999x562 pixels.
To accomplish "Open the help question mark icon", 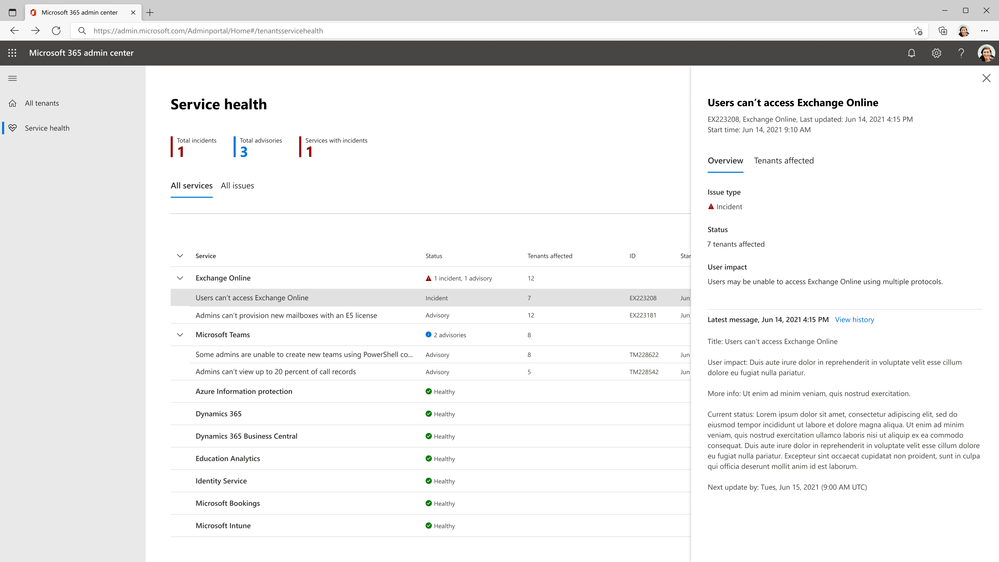I will coord(961,53).
